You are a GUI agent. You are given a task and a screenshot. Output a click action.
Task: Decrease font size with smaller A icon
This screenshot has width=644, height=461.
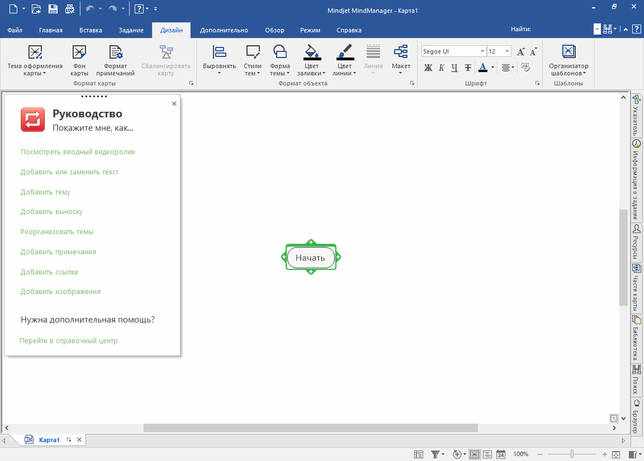533,52
